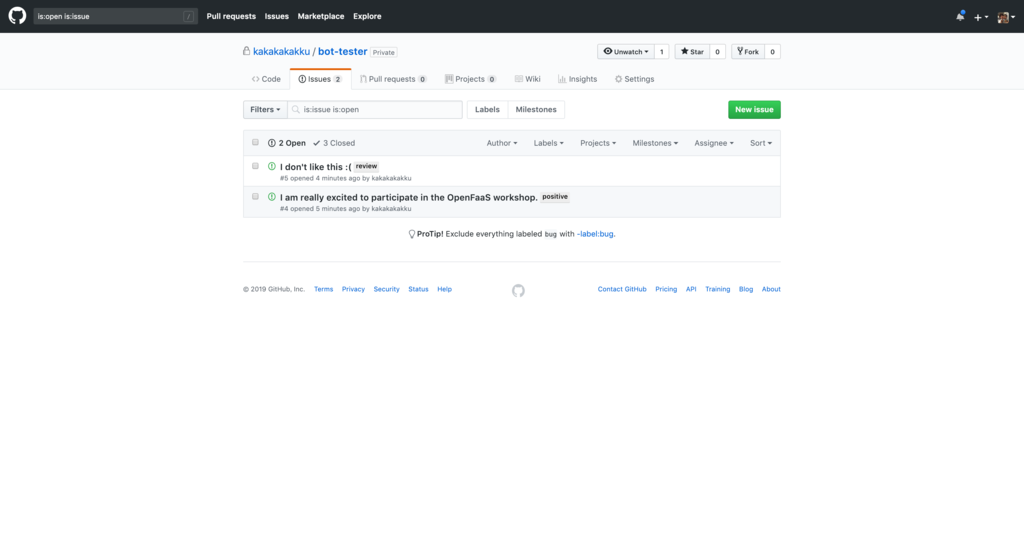Open the Help footer link
The height and width of the screenshot is (559, 1024).
click(x=444, y=289)
